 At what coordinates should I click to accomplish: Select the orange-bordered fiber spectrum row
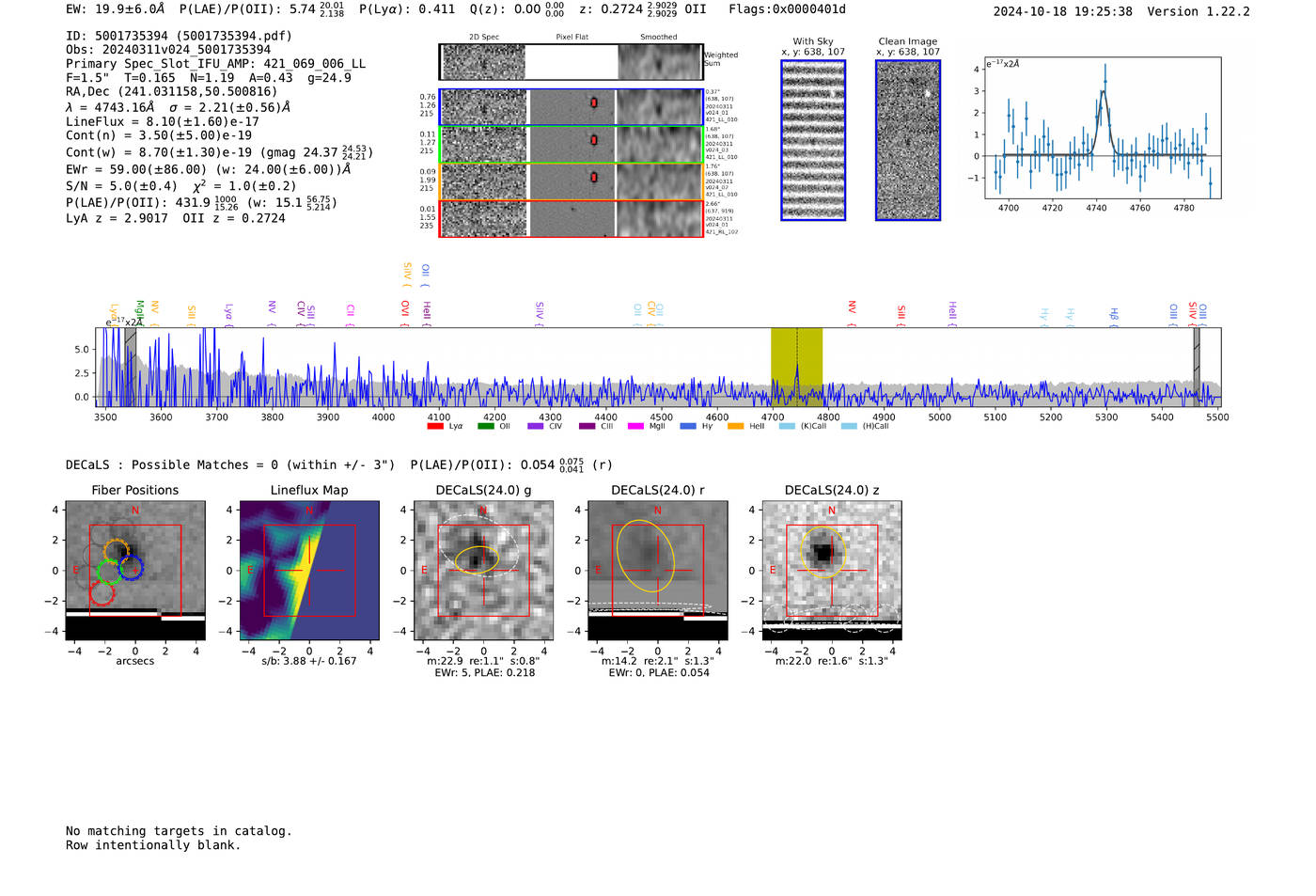pos(571,181)
